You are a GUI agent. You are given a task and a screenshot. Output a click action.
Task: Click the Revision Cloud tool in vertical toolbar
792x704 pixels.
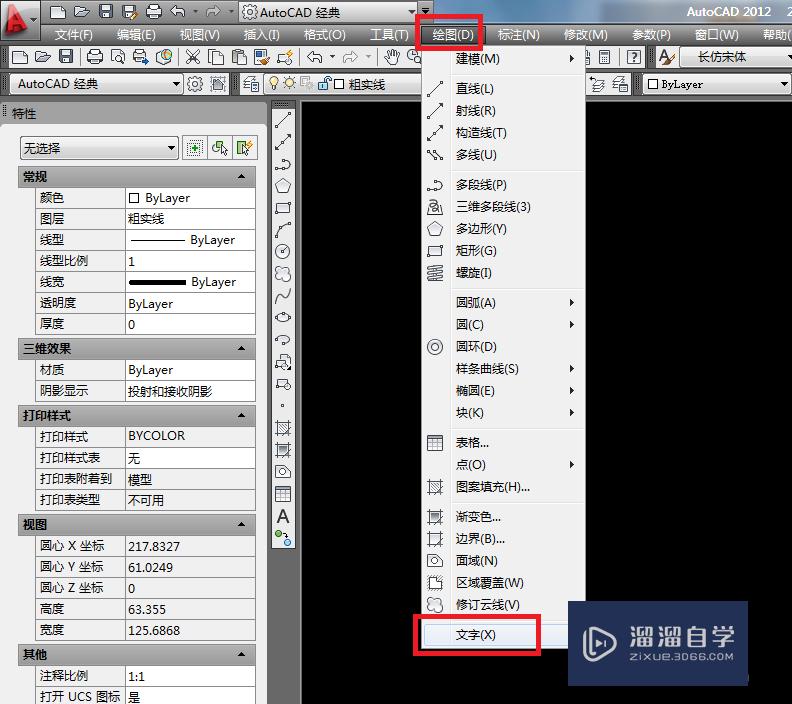tap(283, 273)
